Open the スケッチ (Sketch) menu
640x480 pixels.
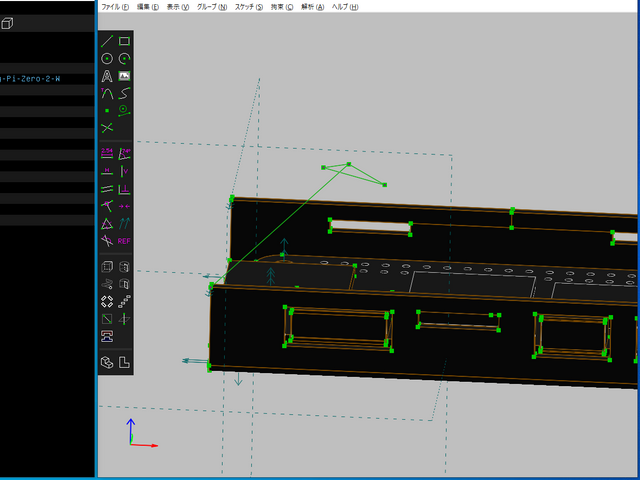pyautogui.click(x=249, y=6)
